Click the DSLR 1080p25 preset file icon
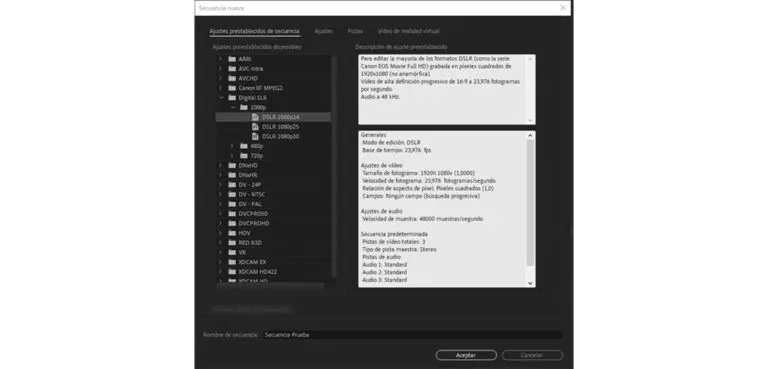Viewport: 768px width, 369px height. (x=255, y=126)
